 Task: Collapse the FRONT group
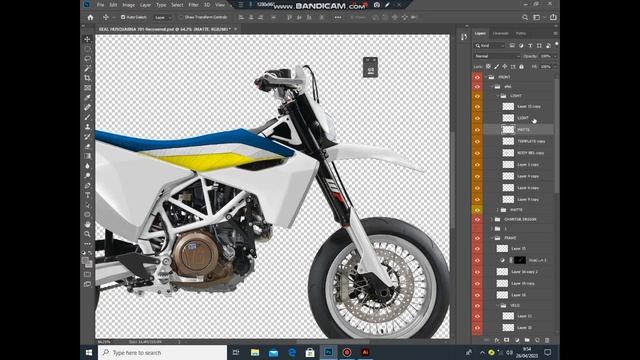pyautogui.click(x=486, y=77)
